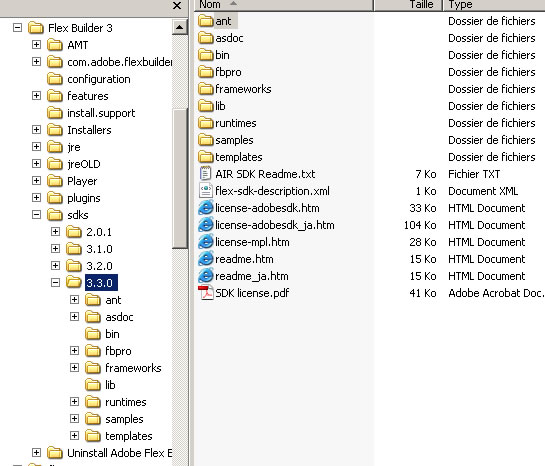Viewport: 545px width, 466px height.
Task: Collapse the 3.3.0 tree node
Action: (x=55, y=283)
